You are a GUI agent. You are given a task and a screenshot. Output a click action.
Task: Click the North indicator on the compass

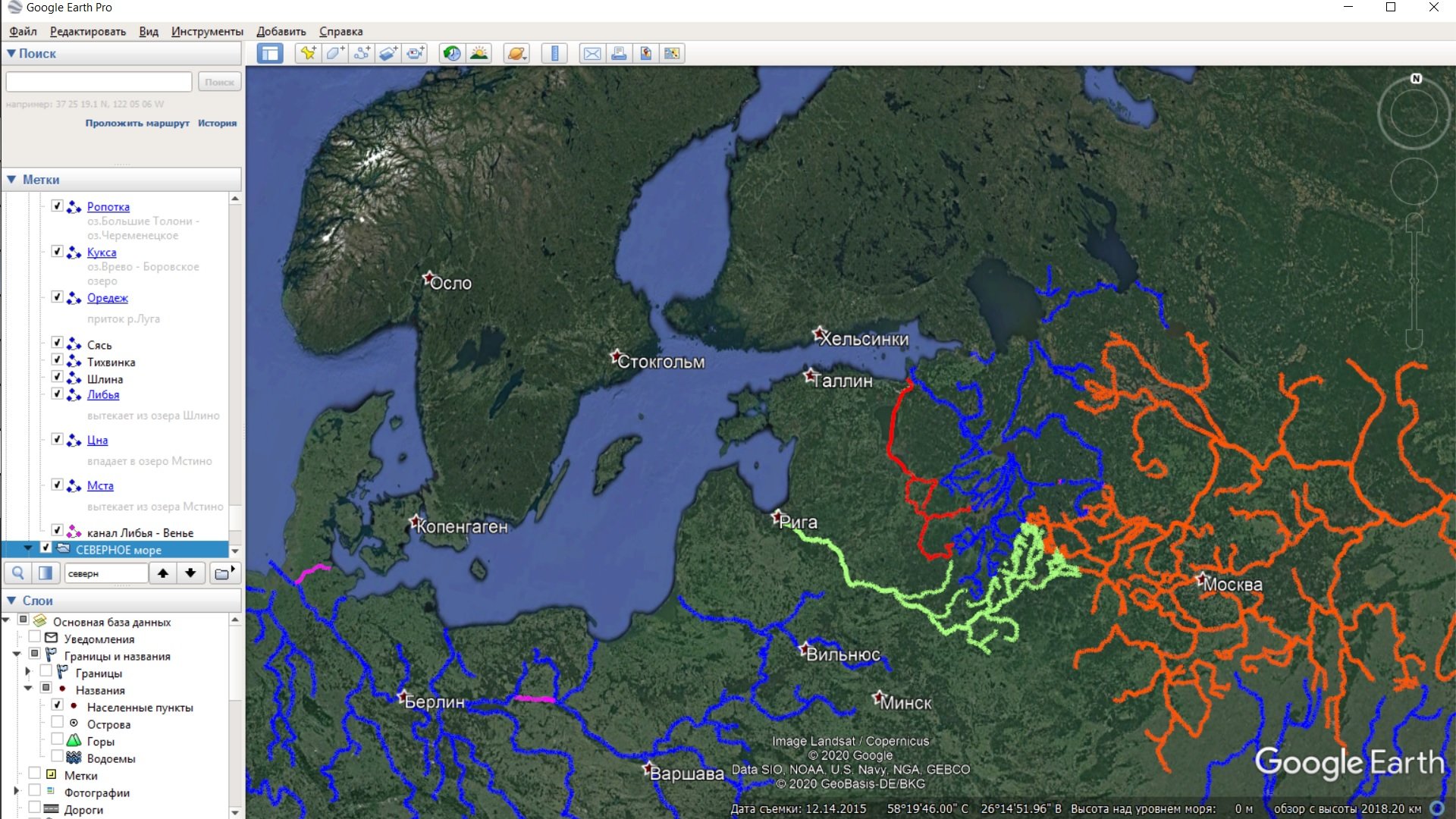click(x=1416, y=79)
